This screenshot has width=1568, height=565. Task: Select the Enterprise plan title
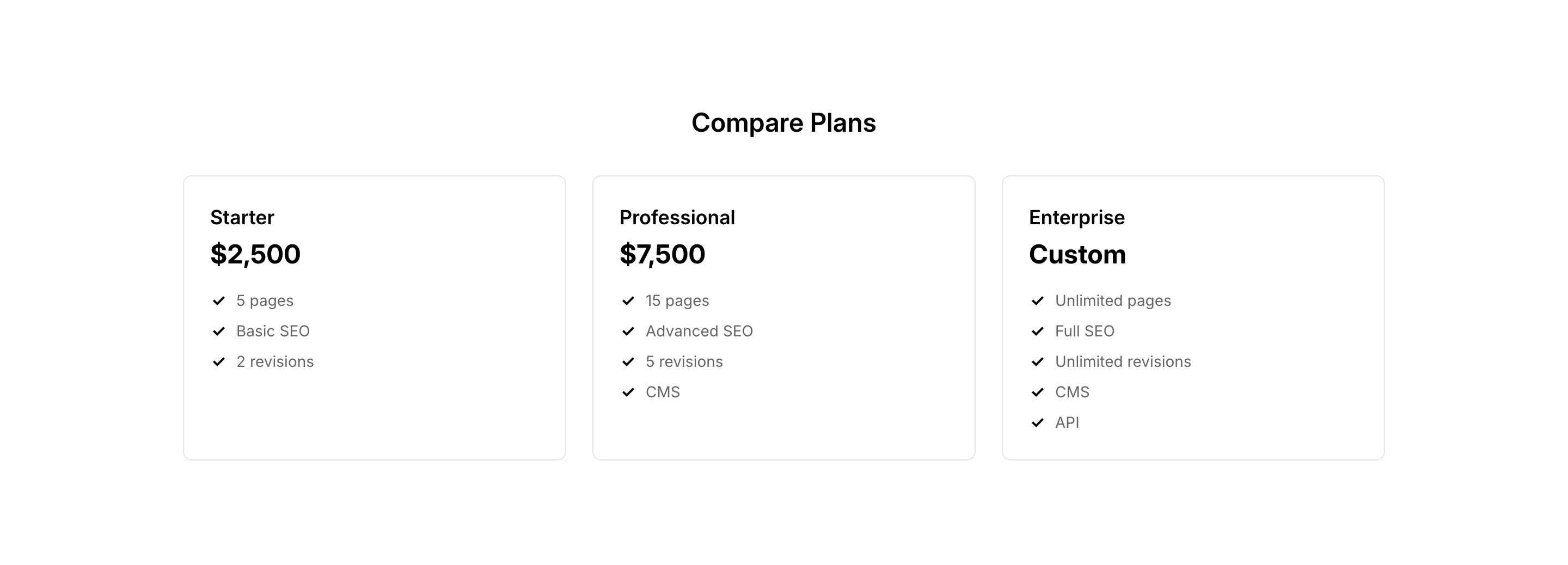1077,217
